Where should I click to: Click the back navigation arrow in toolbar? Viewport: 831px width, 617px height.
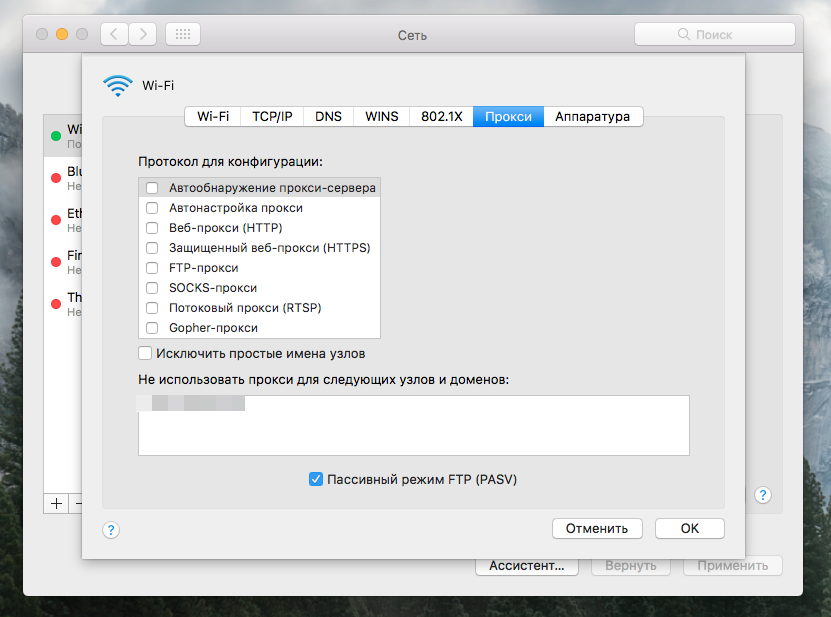114,34
